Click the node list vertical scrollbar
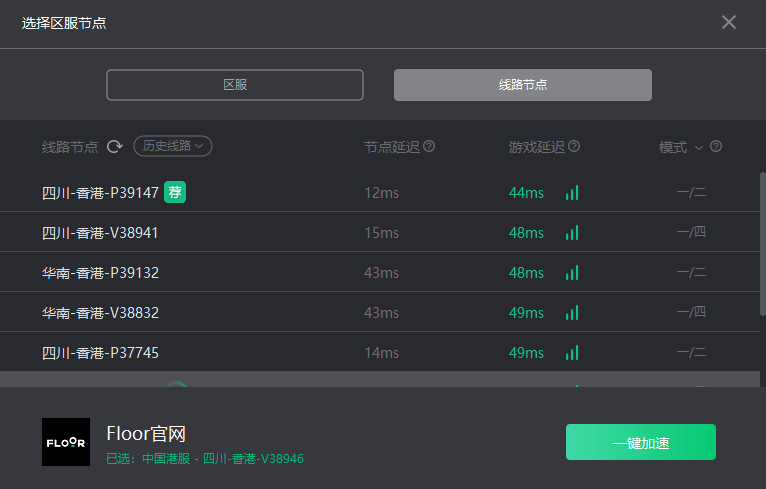766x489 pixels. 762,245
